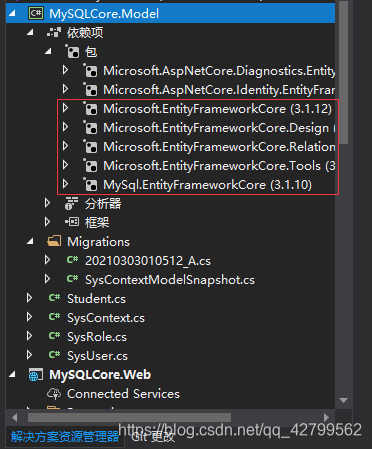Viewport: 372px width, 449px height.
Task: Select SysRole.cs file name
Action: [x=97, y=337]
